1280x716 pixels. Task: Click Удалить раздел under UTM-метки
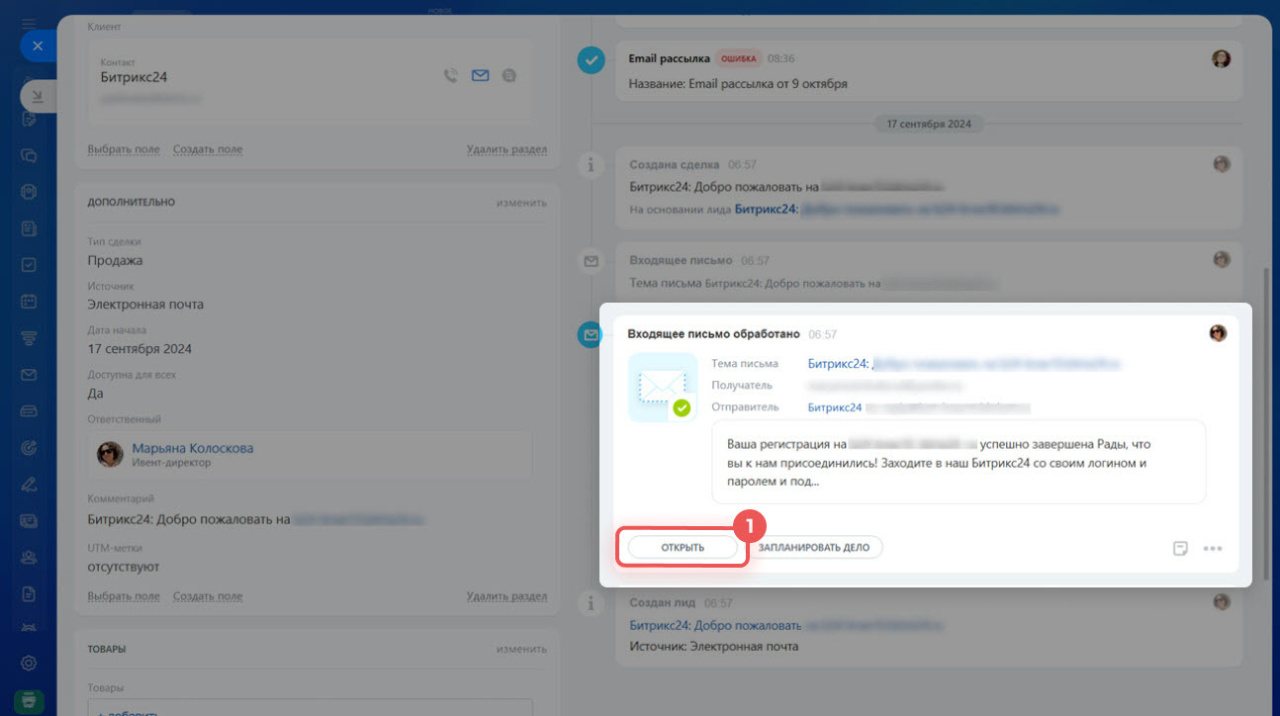(x=506, y=597)
